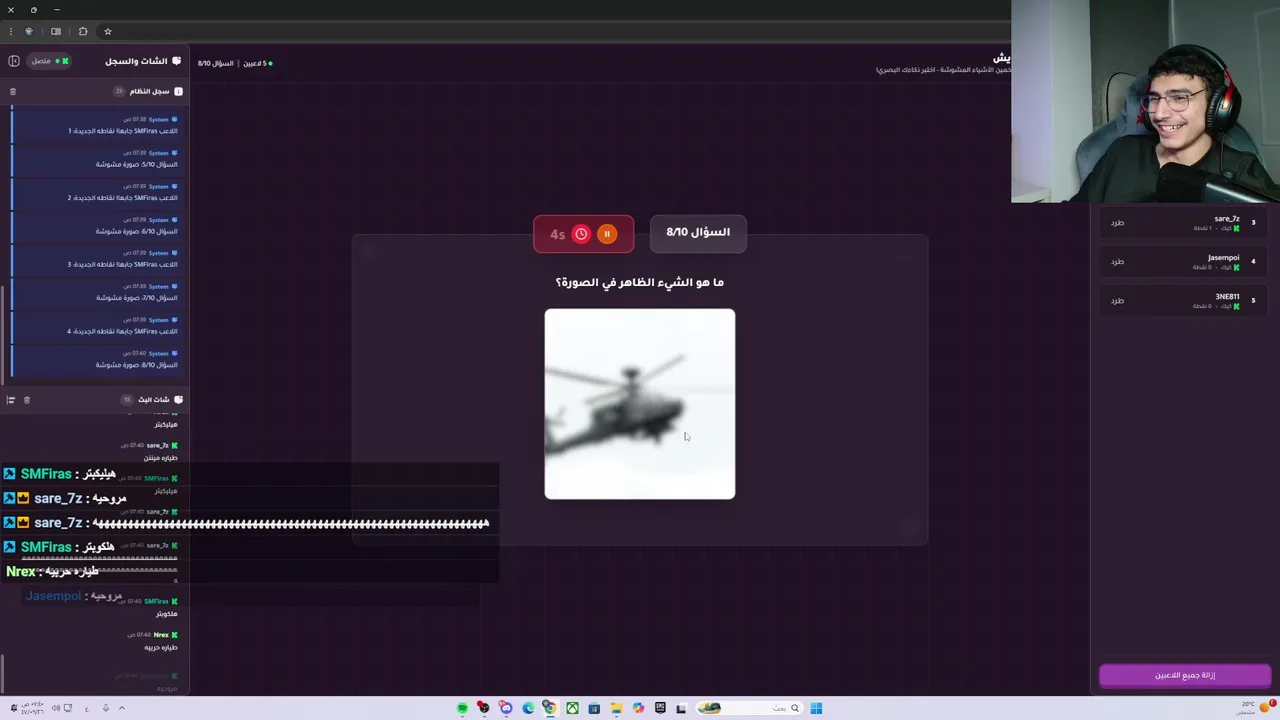Click player name 3NE811 in players list
Viewport: 1280px width, 720px height.
[x=1227, y=297]
